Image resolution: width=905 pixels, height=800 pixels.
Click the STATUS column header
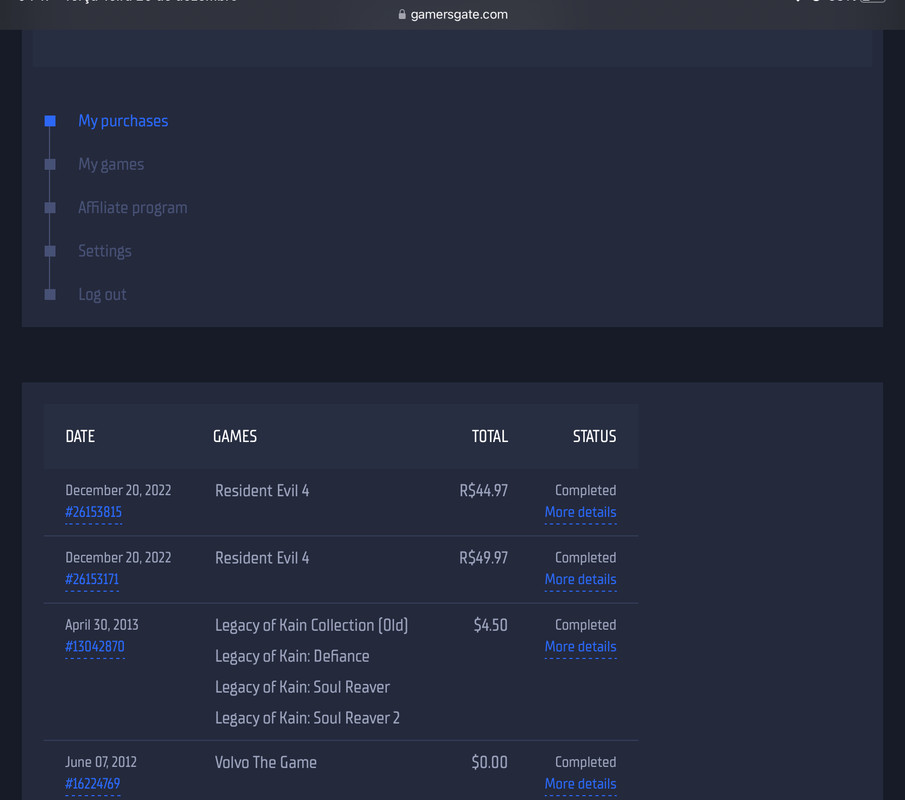pos(594,436)
